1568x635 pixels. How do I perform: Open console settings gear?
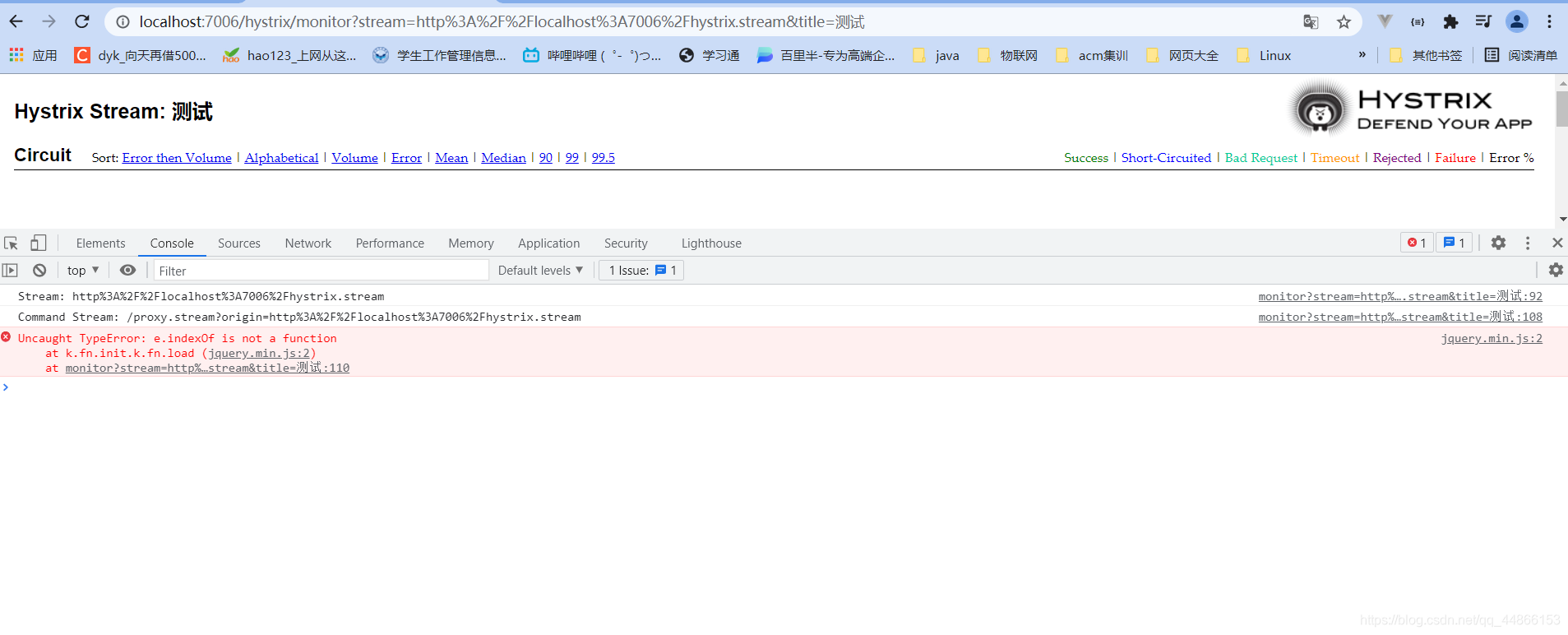[x=1556, y=271]
